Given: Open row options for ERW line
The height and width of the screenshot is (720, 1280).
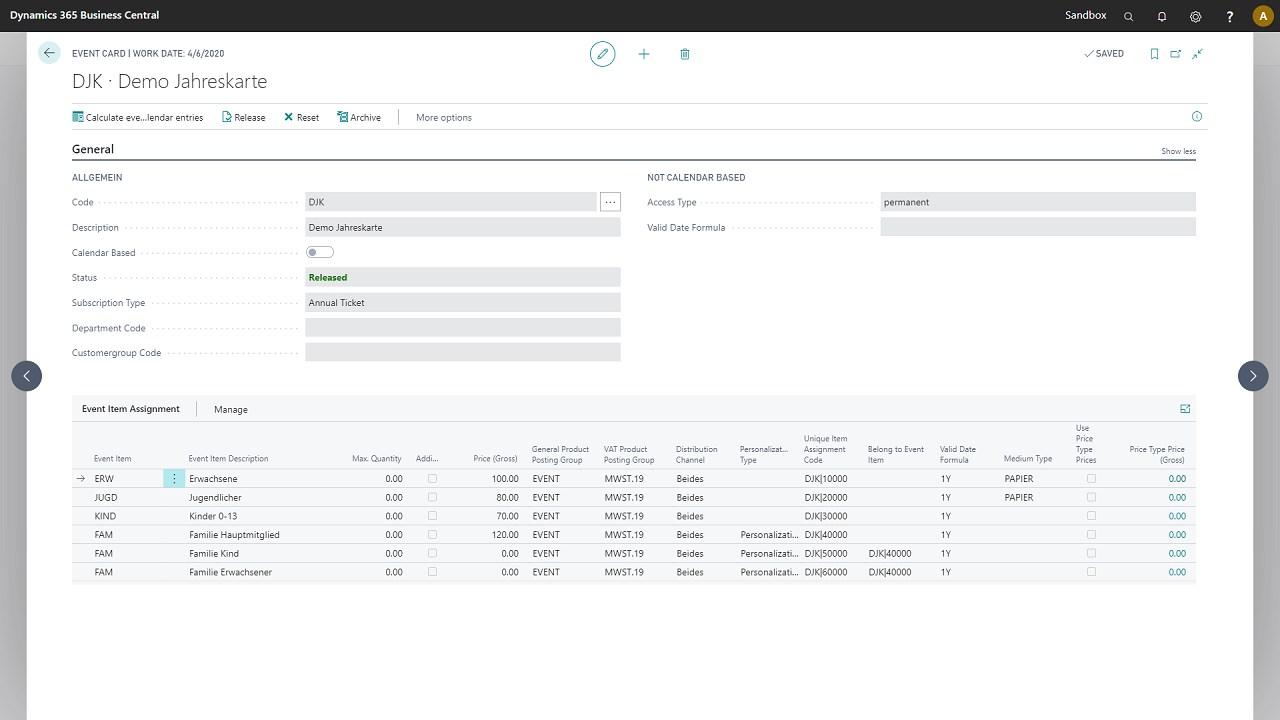Looking at the screenshot, I should pyautogui.click(x=174, y=479).
